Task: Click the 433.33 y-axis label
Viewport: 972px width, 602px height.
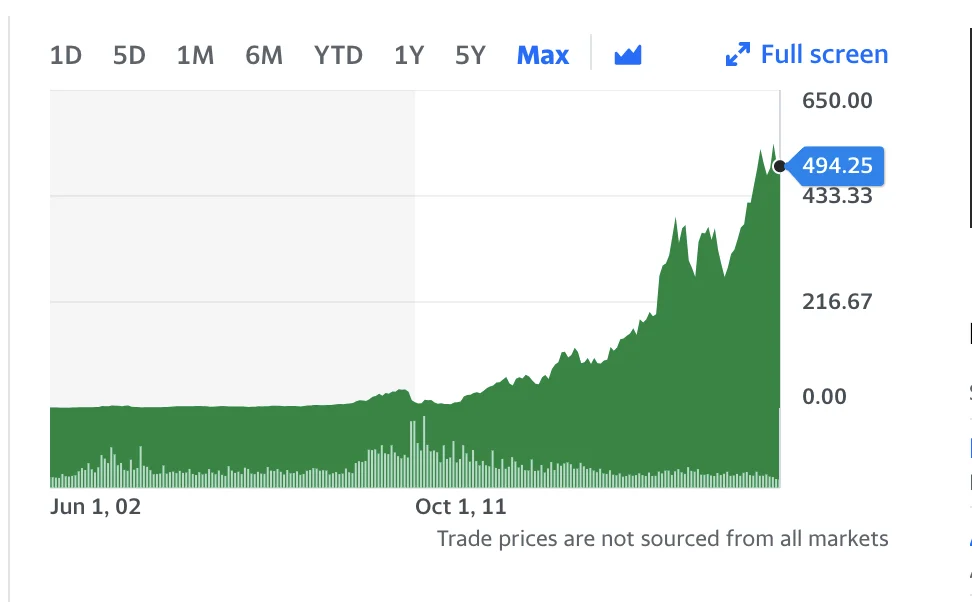Action: [x=837, y=196]
